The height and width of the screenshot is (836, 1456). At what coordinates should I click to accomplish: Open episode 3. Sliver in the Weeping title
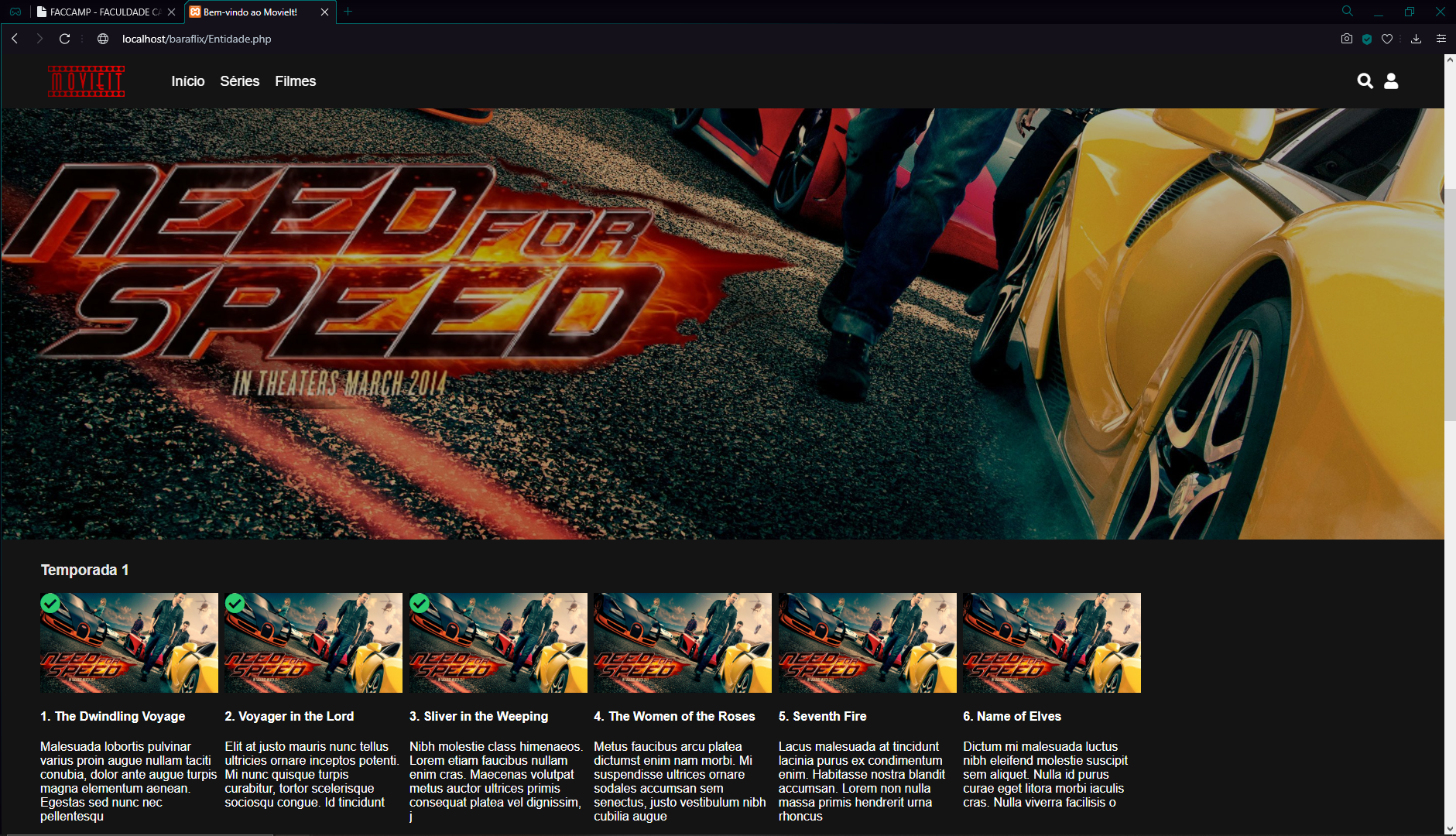479,717
